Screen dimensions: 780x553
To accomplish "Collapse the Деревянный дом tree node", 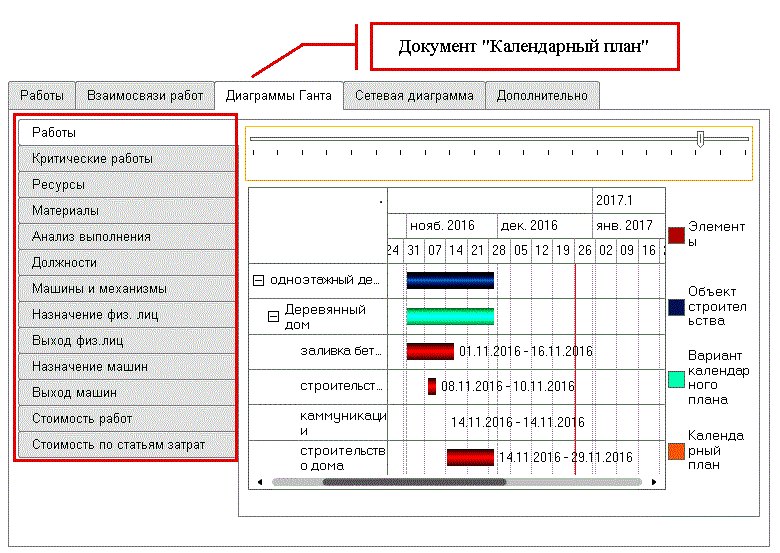I will click(272, 316).
